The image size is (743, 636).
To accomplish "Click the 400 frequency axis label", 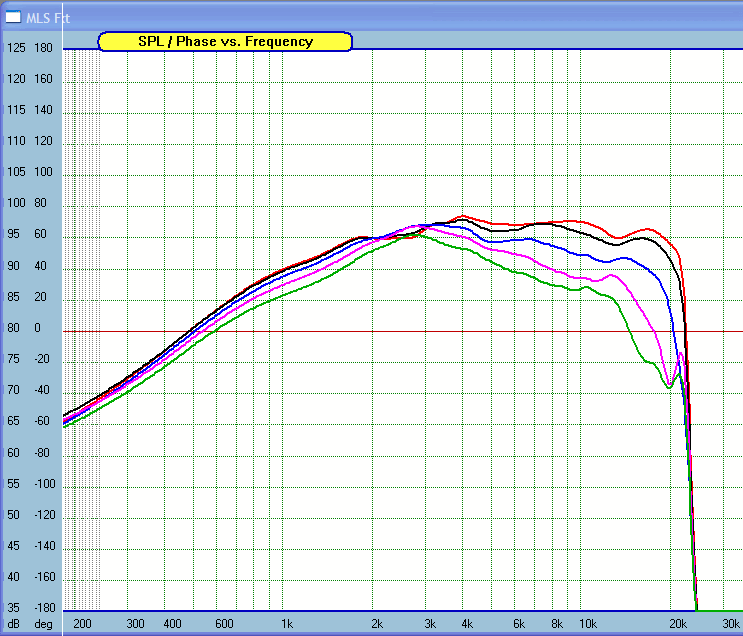I will 172,624.
